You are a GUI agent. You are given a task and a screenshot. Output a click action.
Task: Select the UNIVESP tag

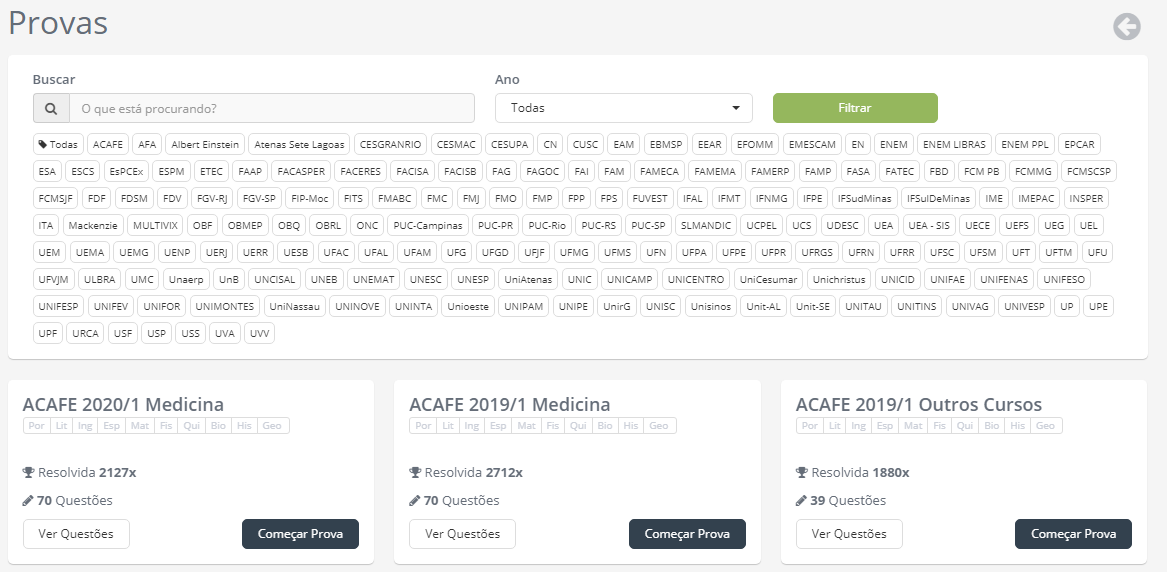pos(1024,306)
